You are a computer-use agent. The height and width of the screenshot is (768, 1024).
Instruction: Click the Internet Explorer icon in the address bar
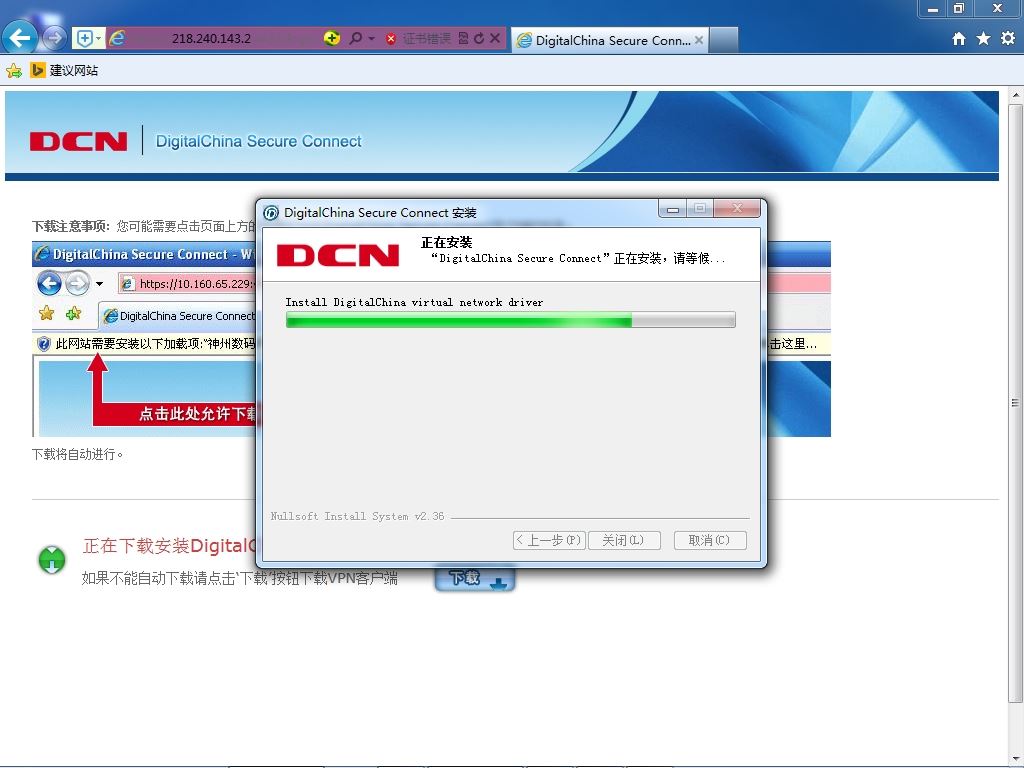coord(117,39)
